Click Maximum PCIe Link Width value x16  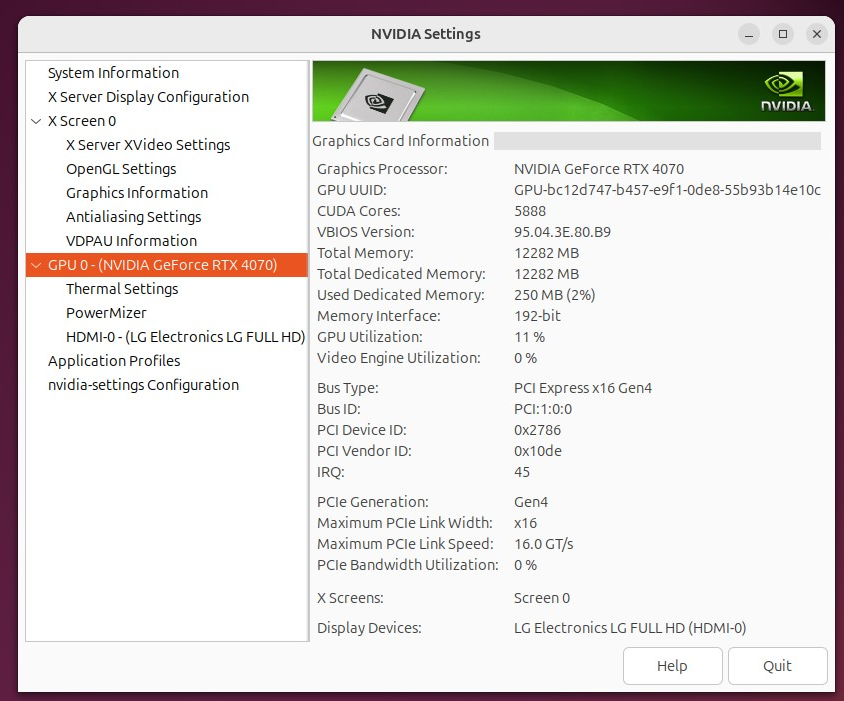coord(525,523)
